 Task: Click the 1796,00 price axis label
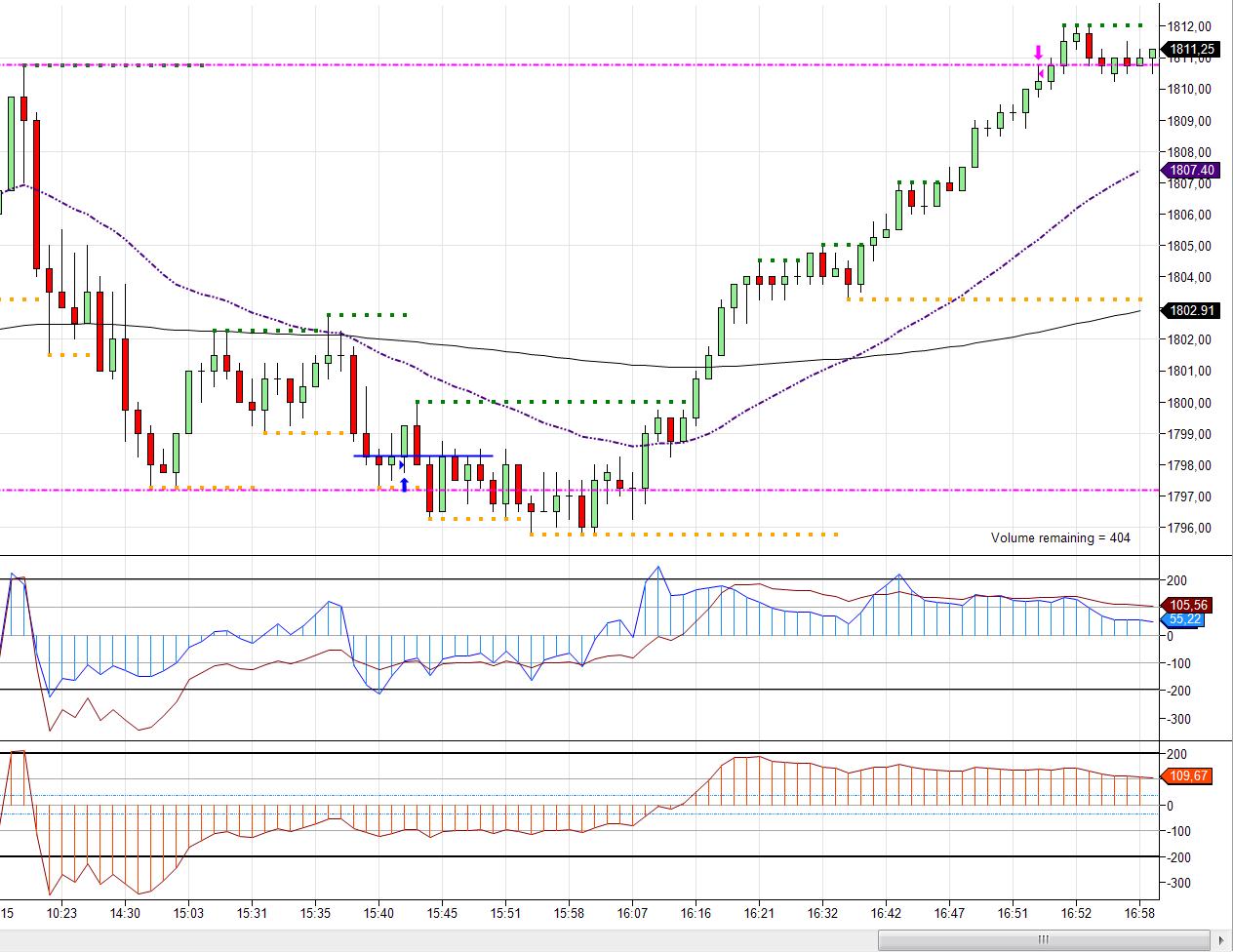[1190, 528]
